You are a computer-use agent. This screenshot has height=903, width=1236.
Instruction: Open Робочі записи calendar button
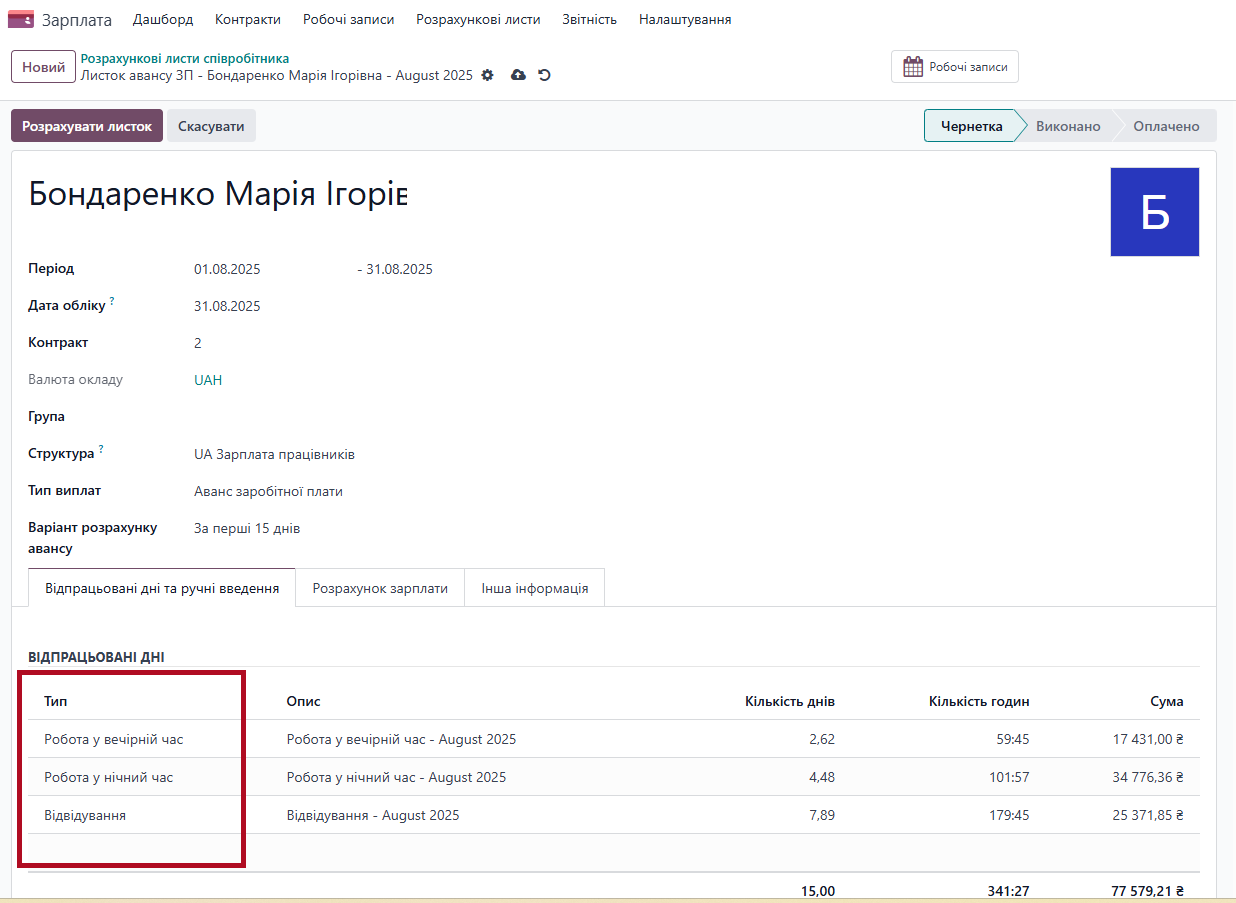coord(954,67)
